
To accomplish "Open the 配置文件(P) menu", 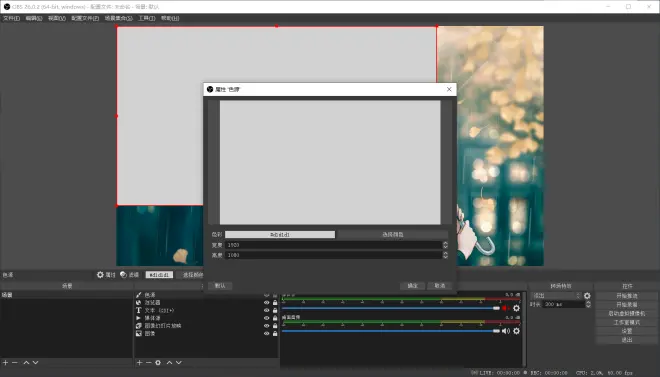I will pos(85,18).
